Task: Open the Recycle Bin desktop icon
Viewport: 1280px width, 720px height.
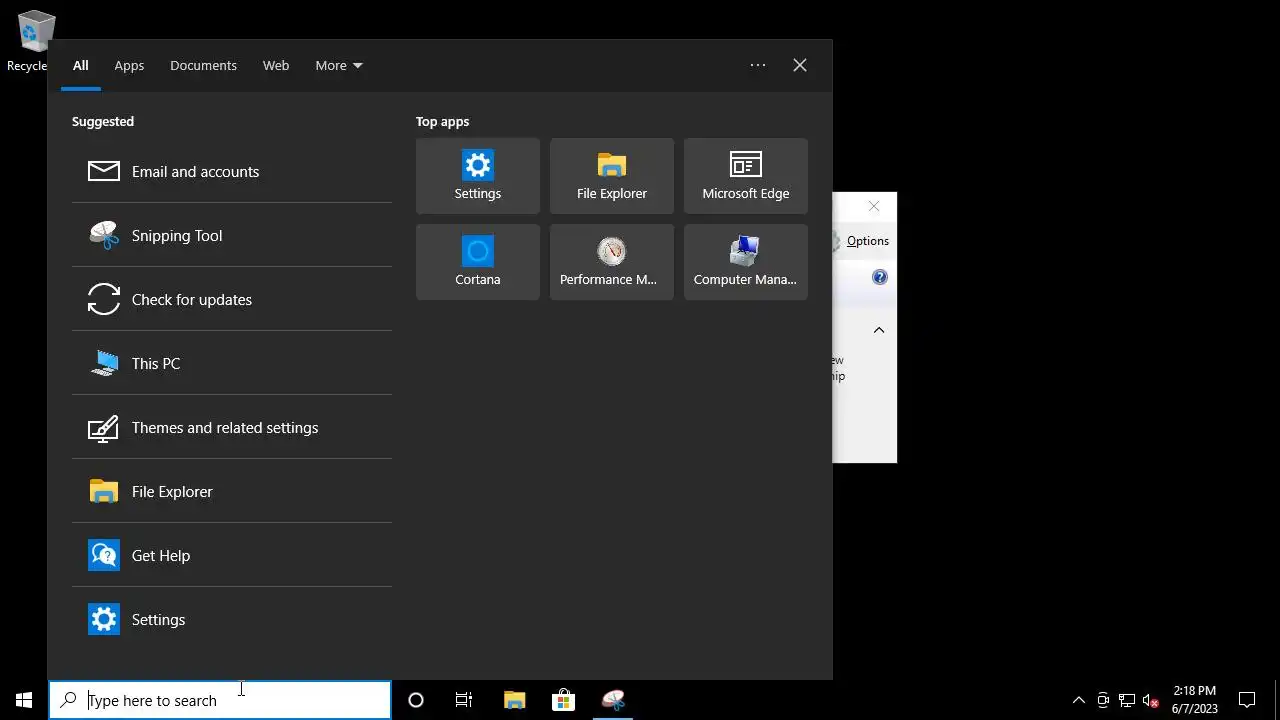Action: [30, 41]
